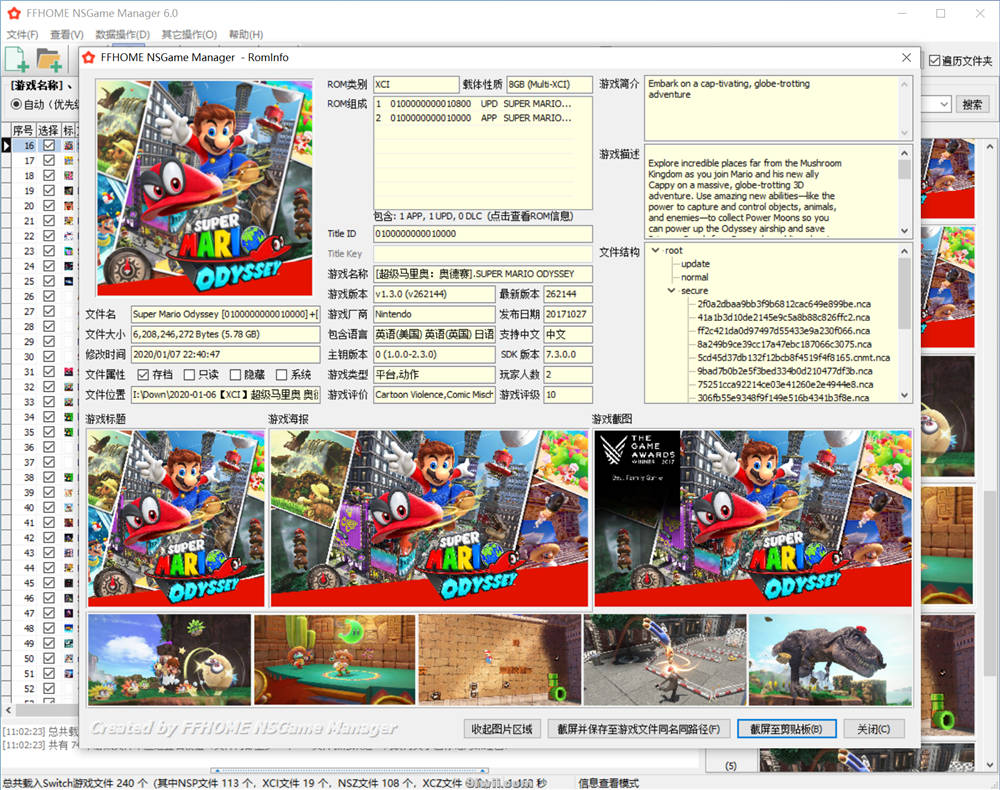Collapse the secure node in file structure
Viewport: 1000px width, 790px height.
tap(671, 291)
